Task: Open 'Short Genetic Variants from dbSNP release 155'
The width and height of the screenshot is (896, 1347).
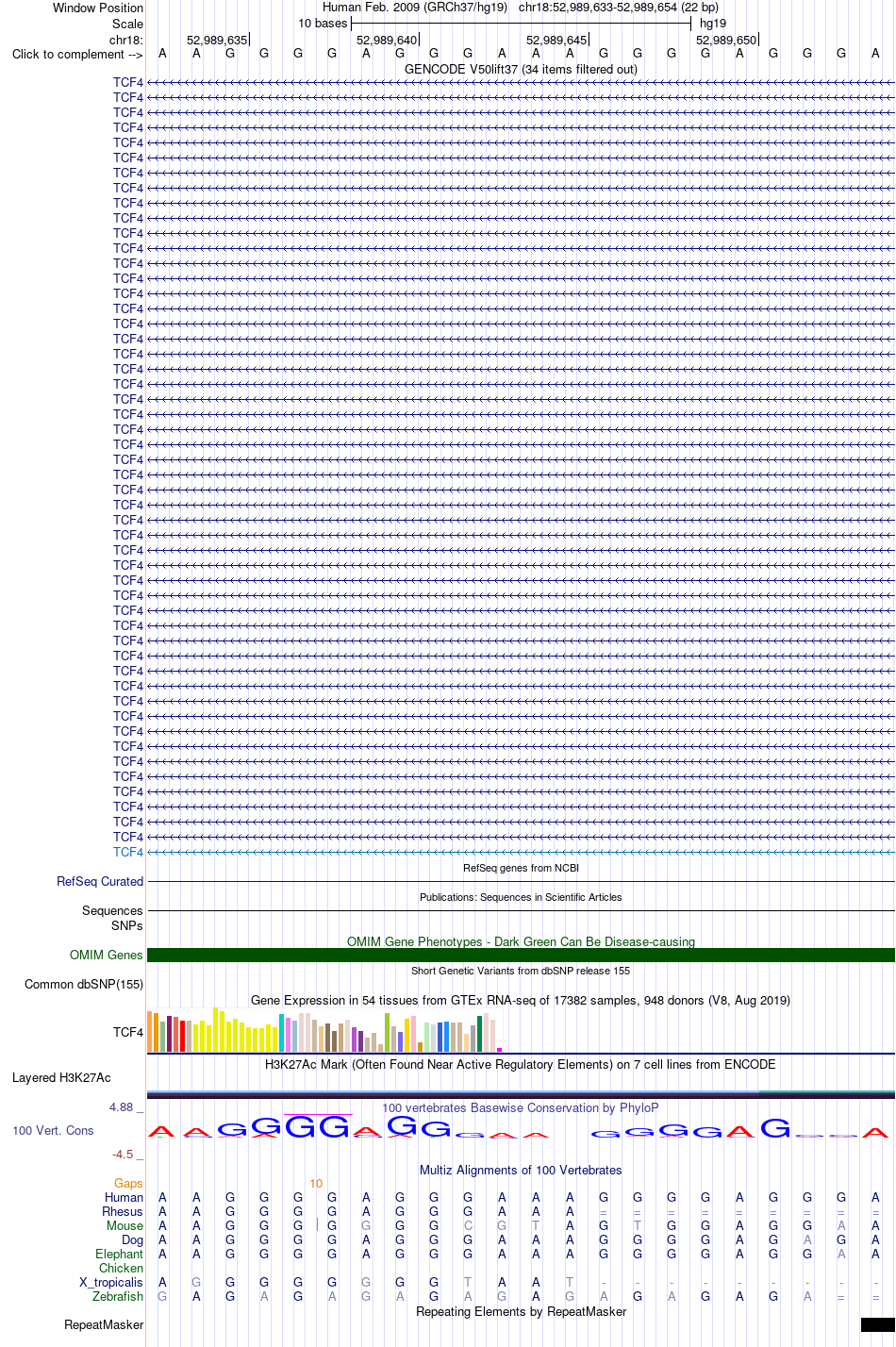Action: tap(521, 971)
